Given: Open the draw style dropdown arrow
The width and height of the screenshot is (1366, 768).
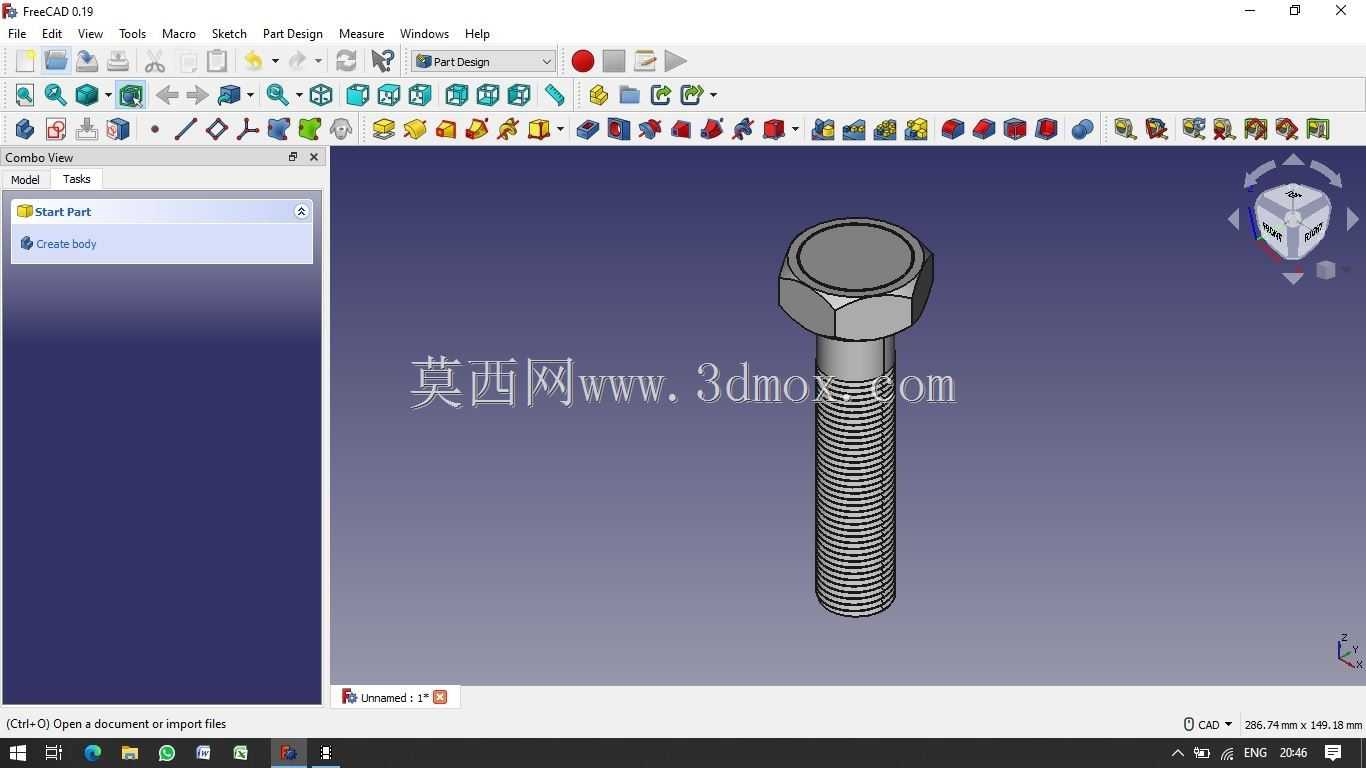Looking at the screenshot, I should pyautogui.click(x=108, y=95).
